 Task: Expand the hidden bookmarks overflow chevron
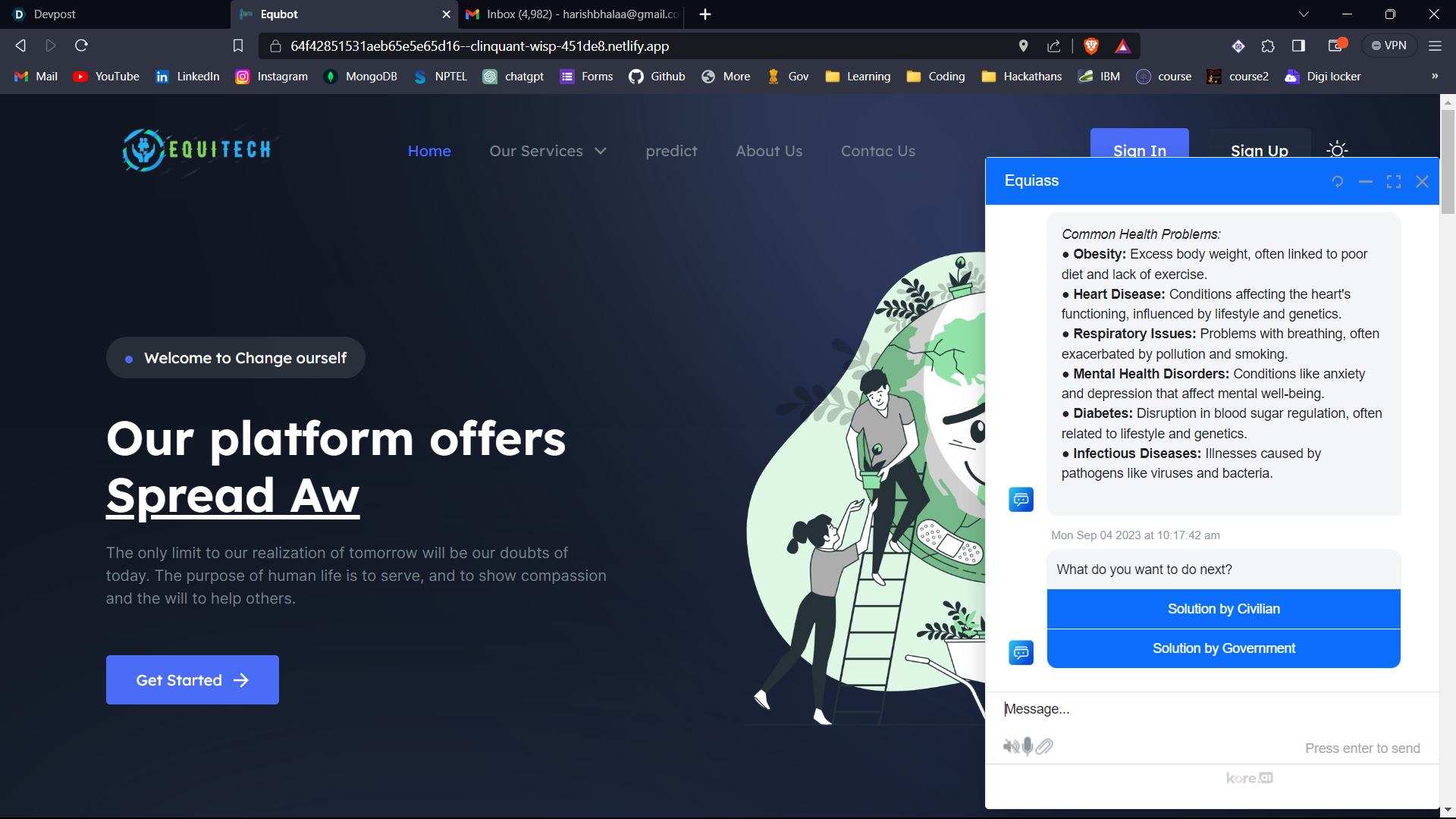click(1434, 77)
